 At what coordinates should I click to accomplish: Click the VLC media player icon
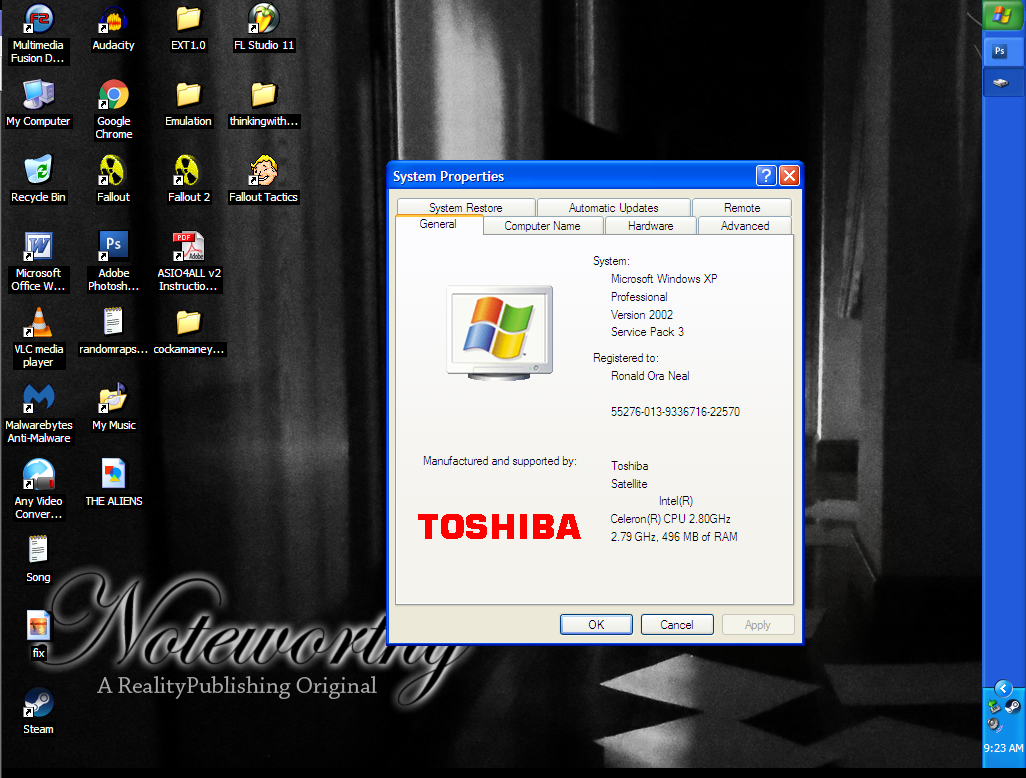tap(38, 324)
